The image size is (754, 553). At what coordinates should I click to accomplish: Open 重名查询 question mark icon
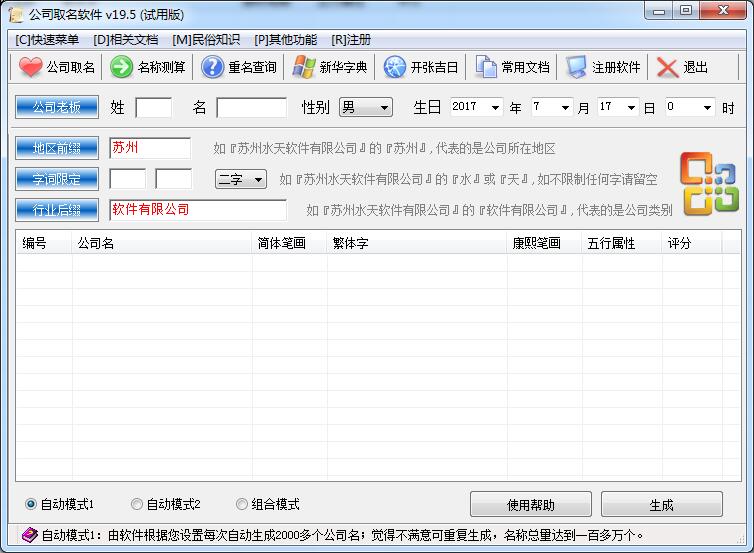[x=212, y=67]
